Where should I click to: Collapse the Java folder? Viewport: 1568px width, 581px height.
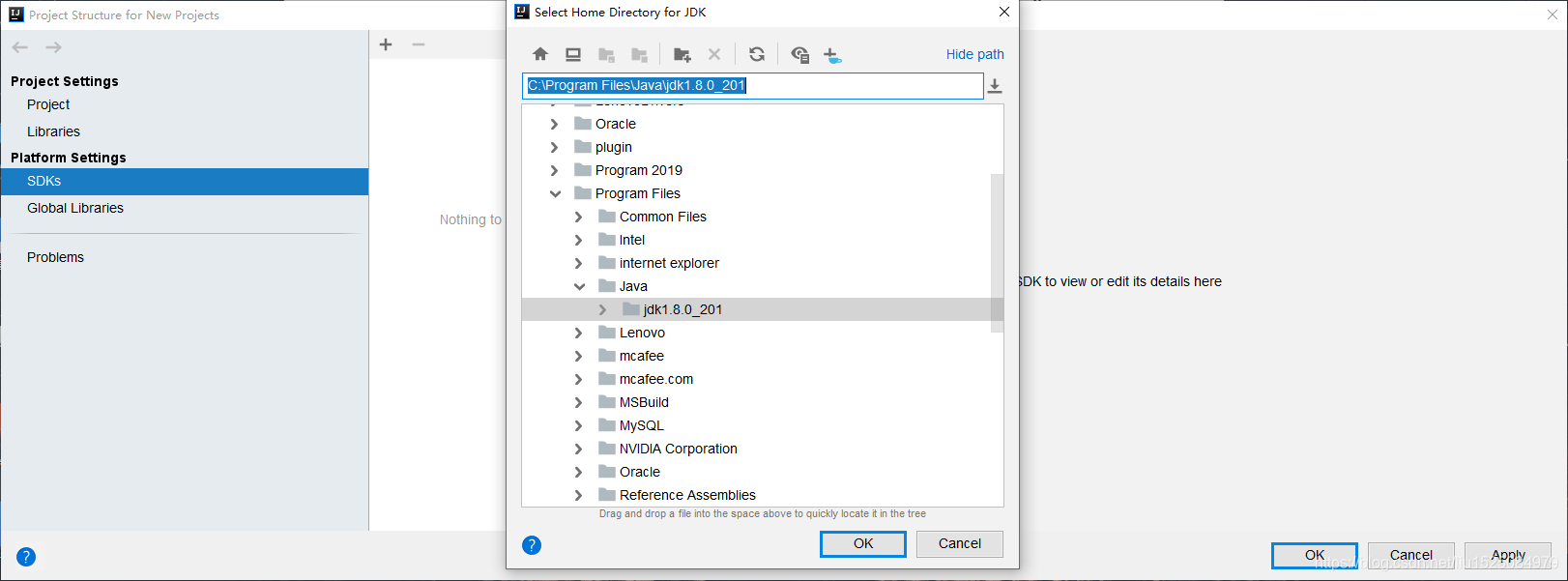click(x=579, y=286)
